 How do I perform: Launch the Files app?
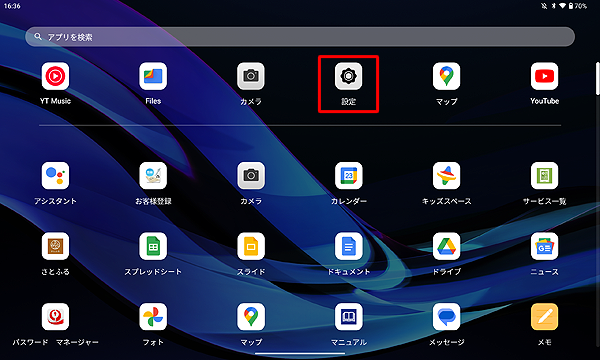[153, 76]
